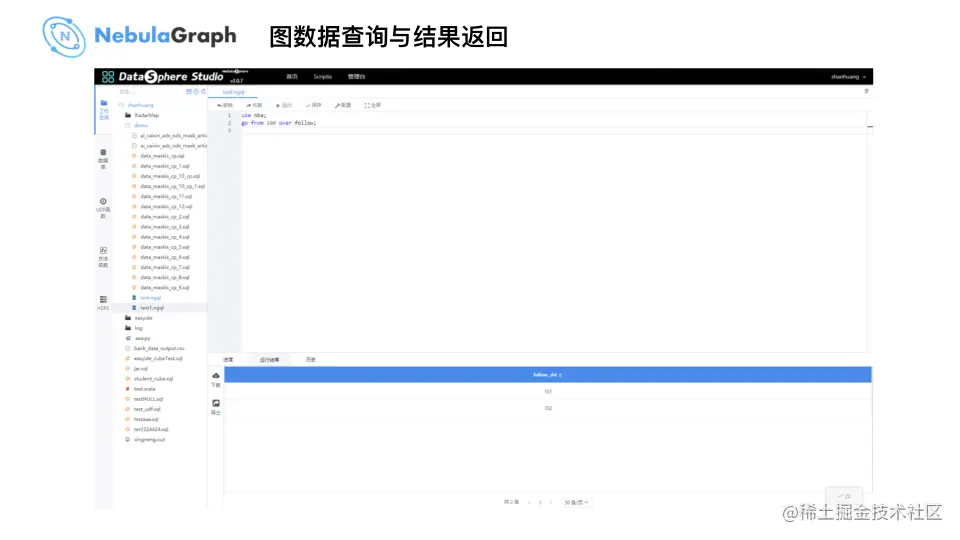Screen dimensions: 960x540
Task: Click code line 'use nba;'
Action: (253, 115)
